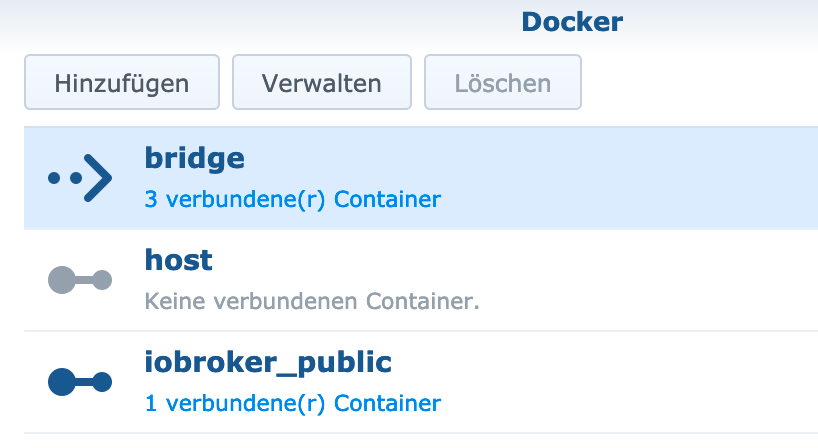The height and width of the screenshot is (448, 818).
Task: Click the Löschen button
Action: pos(503,82)
